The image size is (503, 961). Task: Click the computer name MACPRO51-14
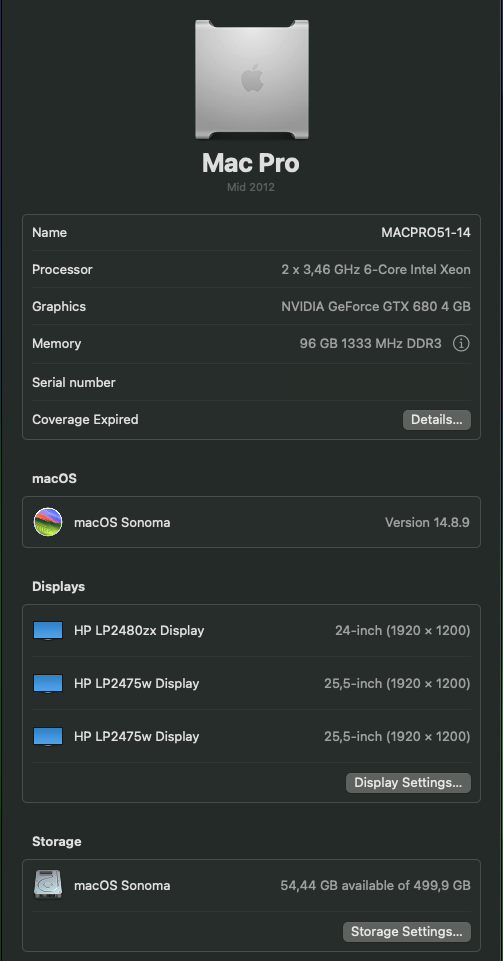(x=426, y=233)
